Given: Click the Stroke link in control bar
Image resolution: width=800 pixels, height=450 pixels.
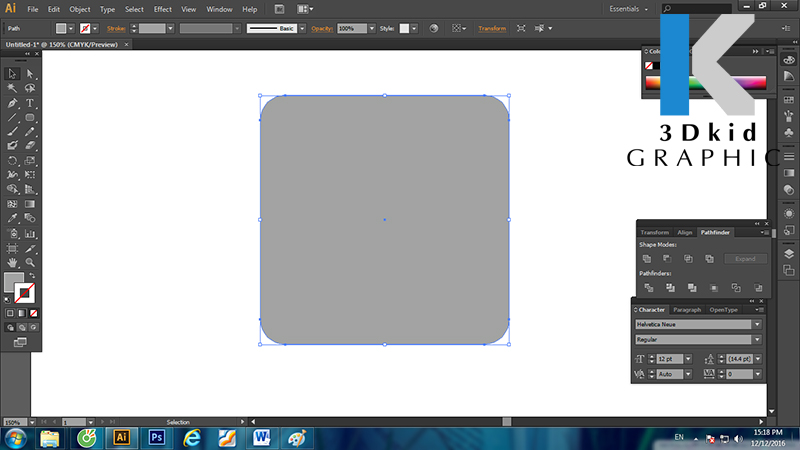Looking at the screenshot, I should (116, 29).
